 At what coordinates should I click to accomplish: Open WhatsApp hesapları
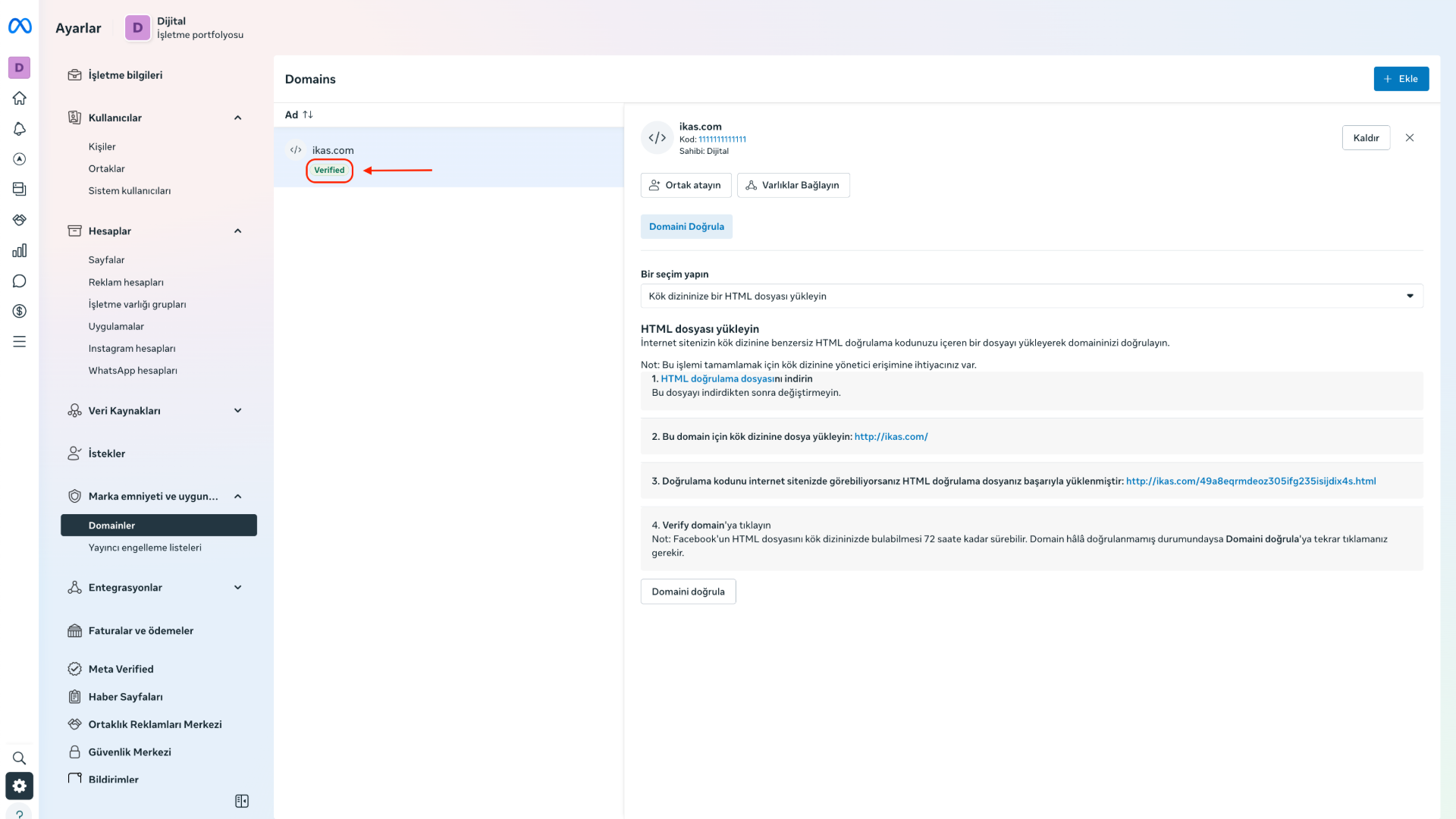tap(133, 370)
